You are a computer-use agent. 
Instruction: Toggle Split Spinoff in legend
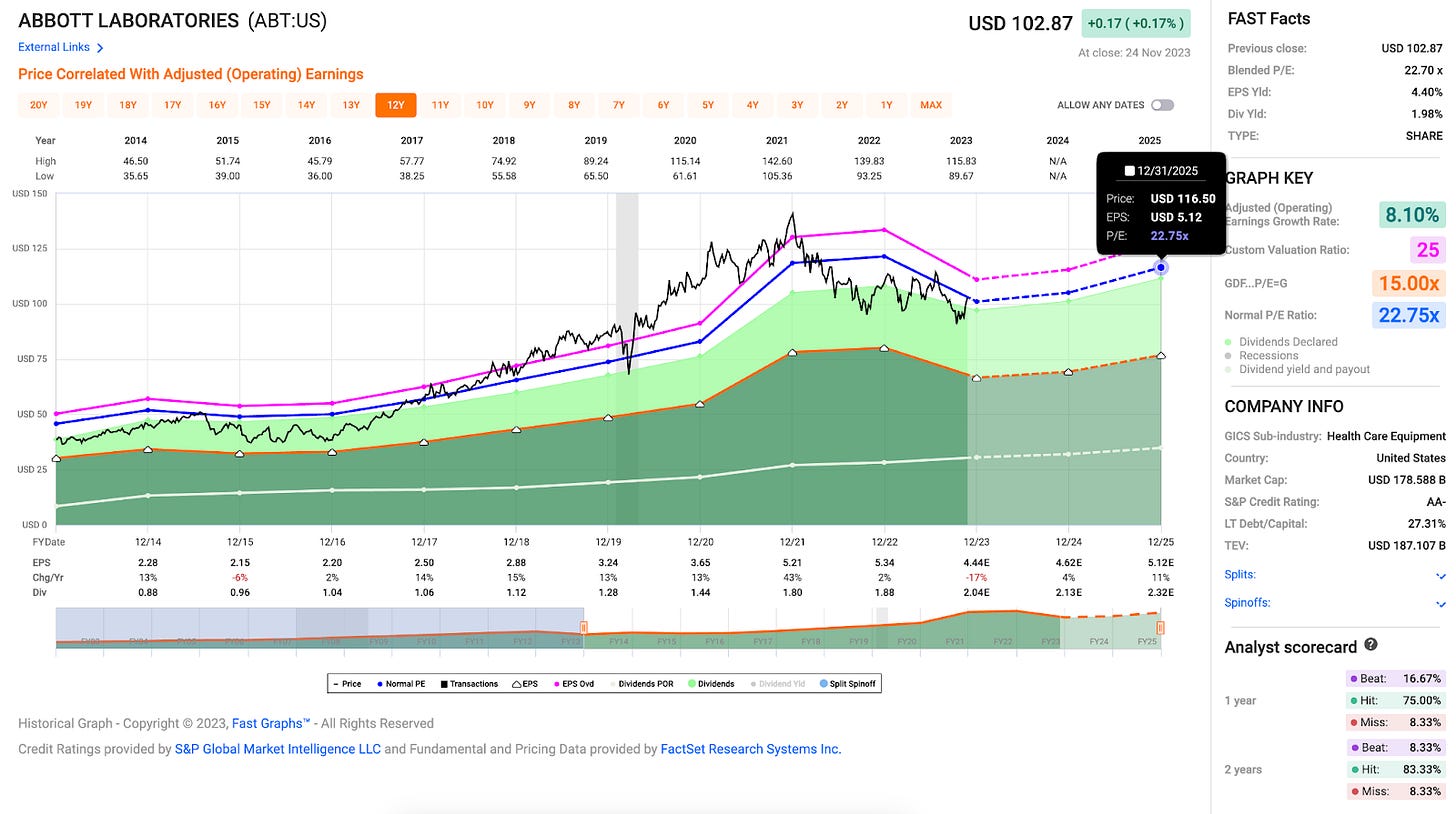pyautogui.click(x=848, y=684)
